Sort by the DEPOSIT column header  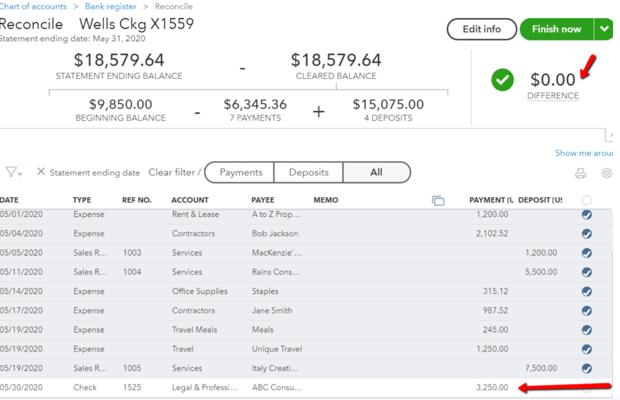pyautogui.click(x=540, y=200)
